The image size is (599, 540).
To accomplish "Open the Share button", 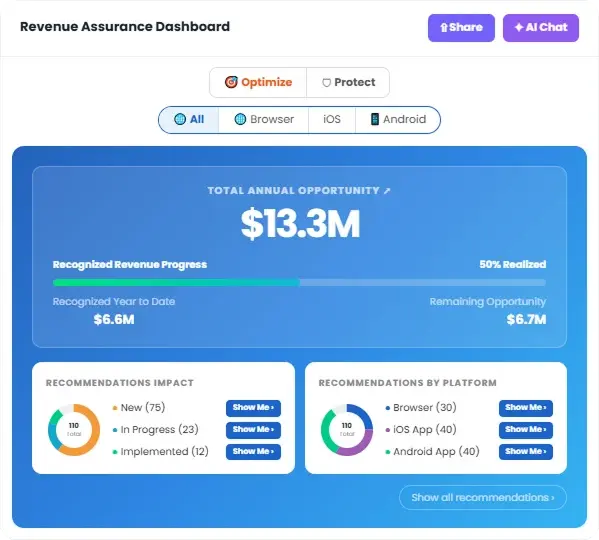I will click(x=461, y=28).
